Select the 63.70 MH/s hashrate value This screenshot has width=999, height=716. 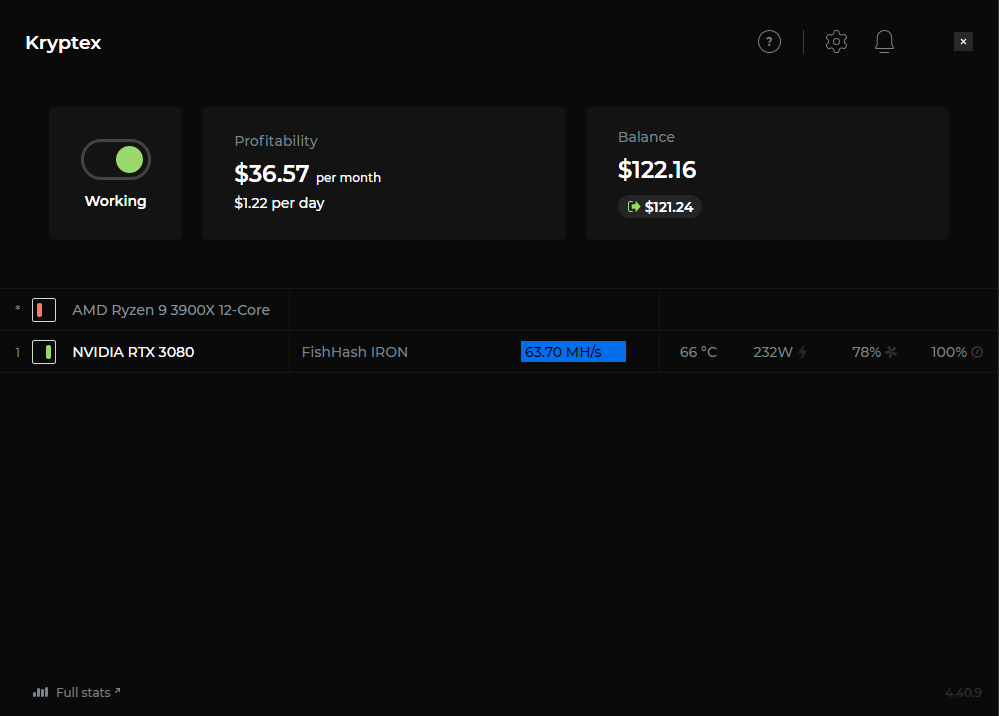pos(573,352)
